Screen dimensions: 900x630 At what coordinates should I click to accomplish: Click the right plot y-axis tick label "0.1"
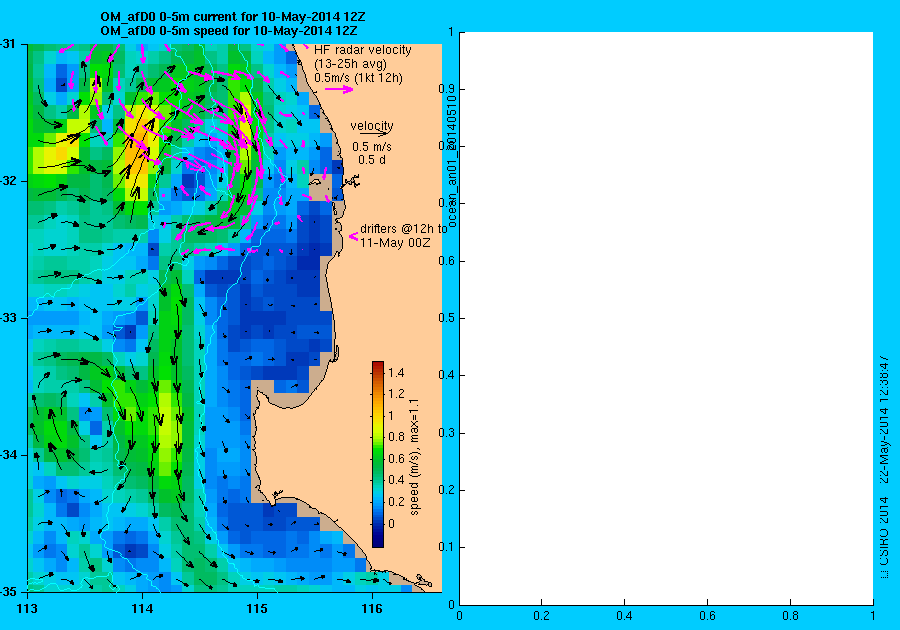[x=447, y=547]
